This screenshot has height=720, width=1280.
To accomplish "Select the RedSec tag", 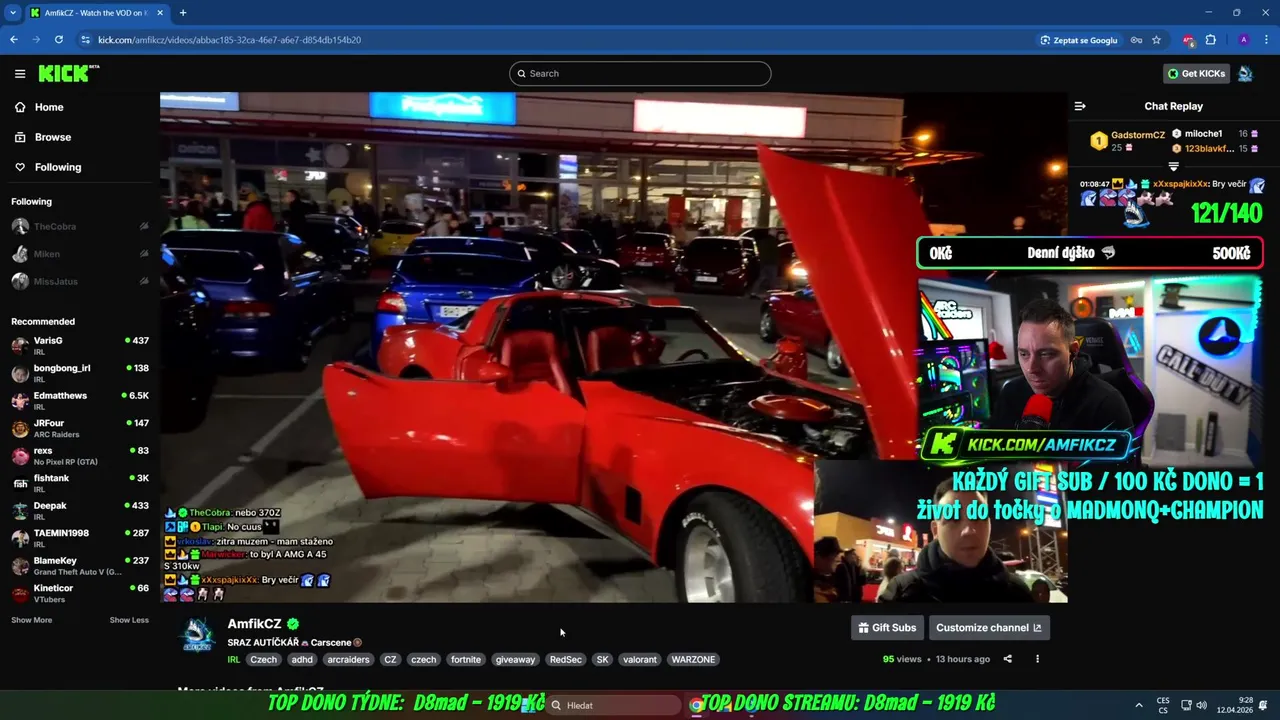I will click(x=565, y=660).
